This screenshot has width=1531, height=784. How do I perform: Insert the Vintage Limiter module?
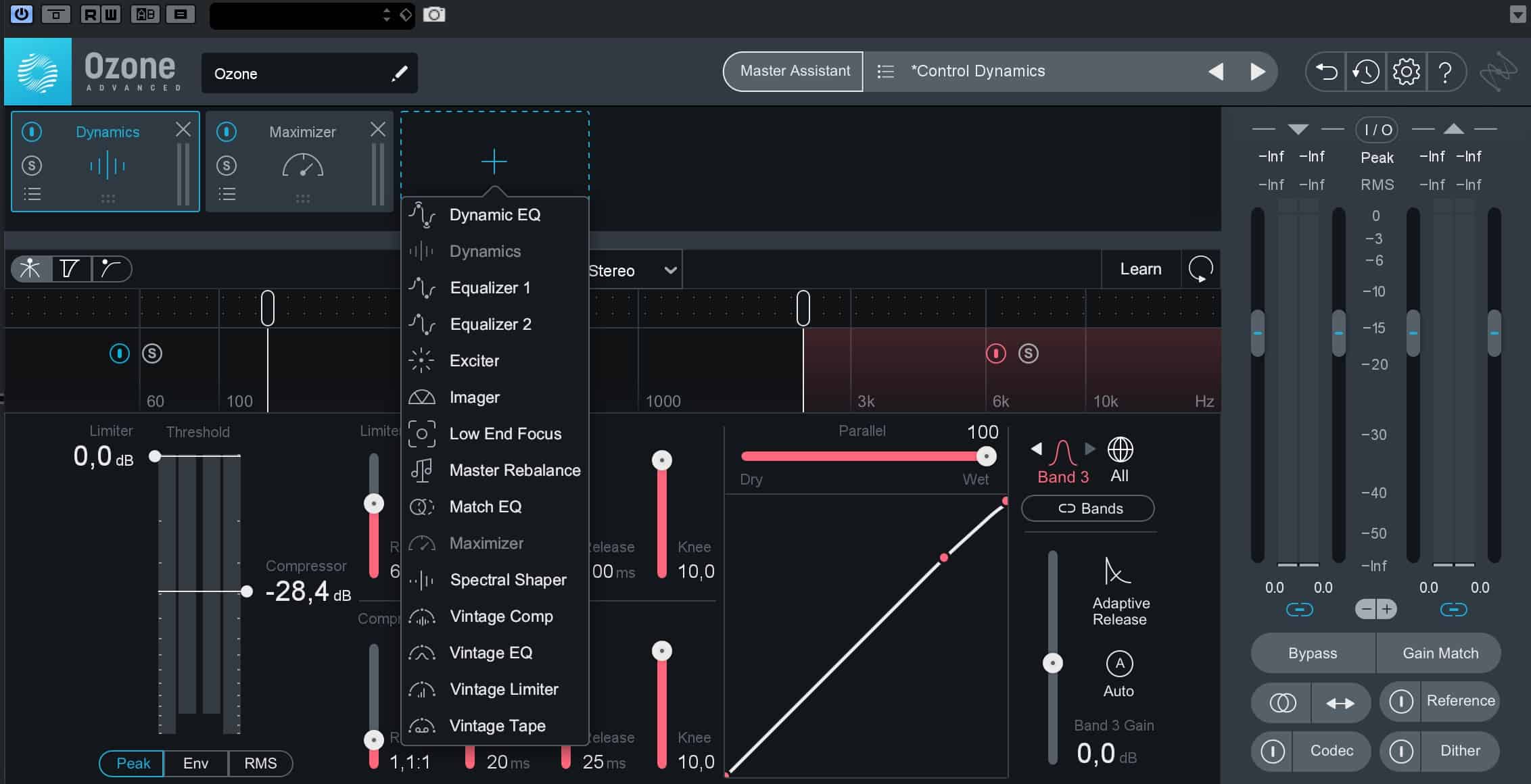click(x=494, y=689)
